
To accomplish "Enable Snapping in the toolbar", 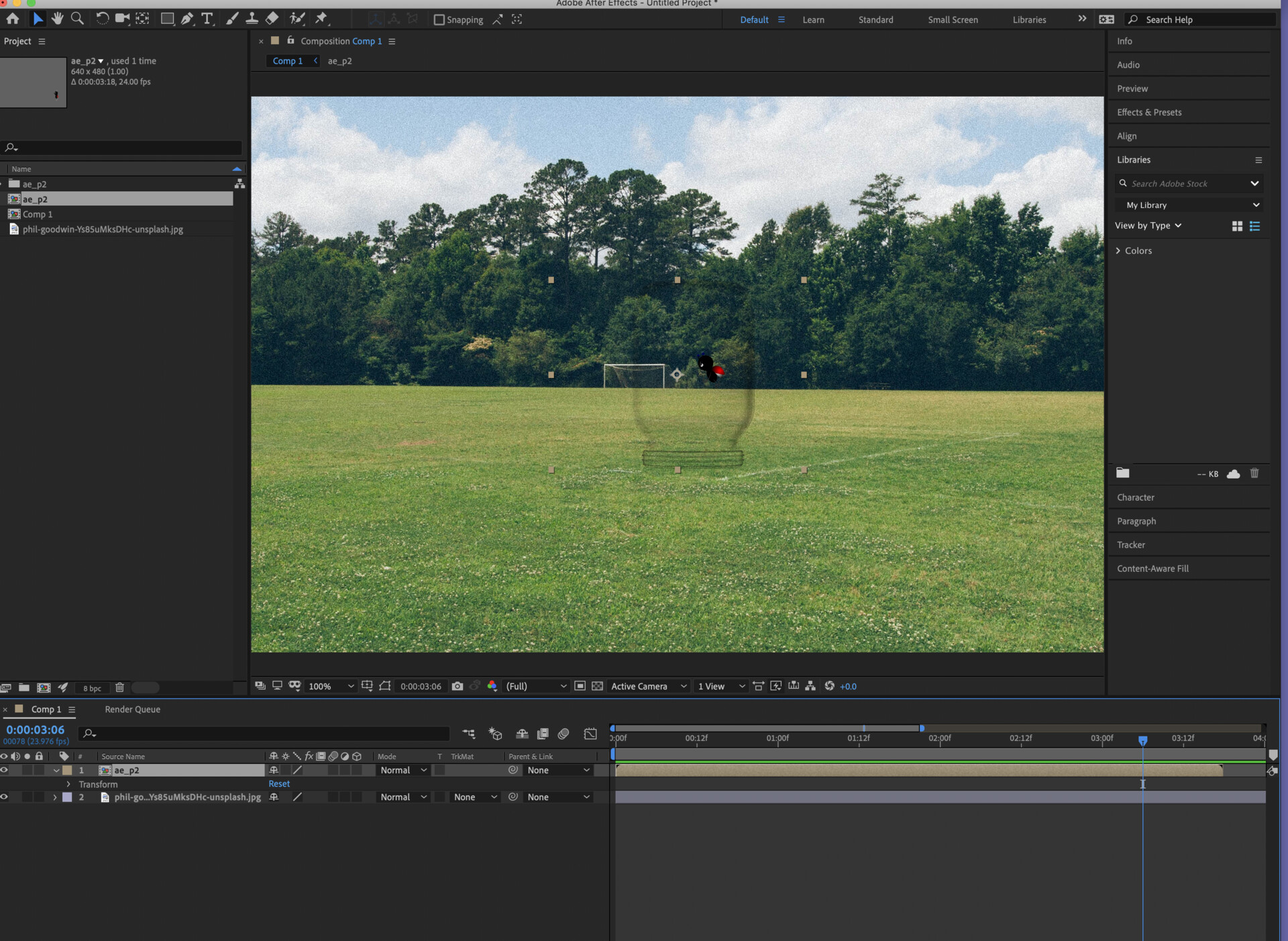I will click(x=439, y=19).
